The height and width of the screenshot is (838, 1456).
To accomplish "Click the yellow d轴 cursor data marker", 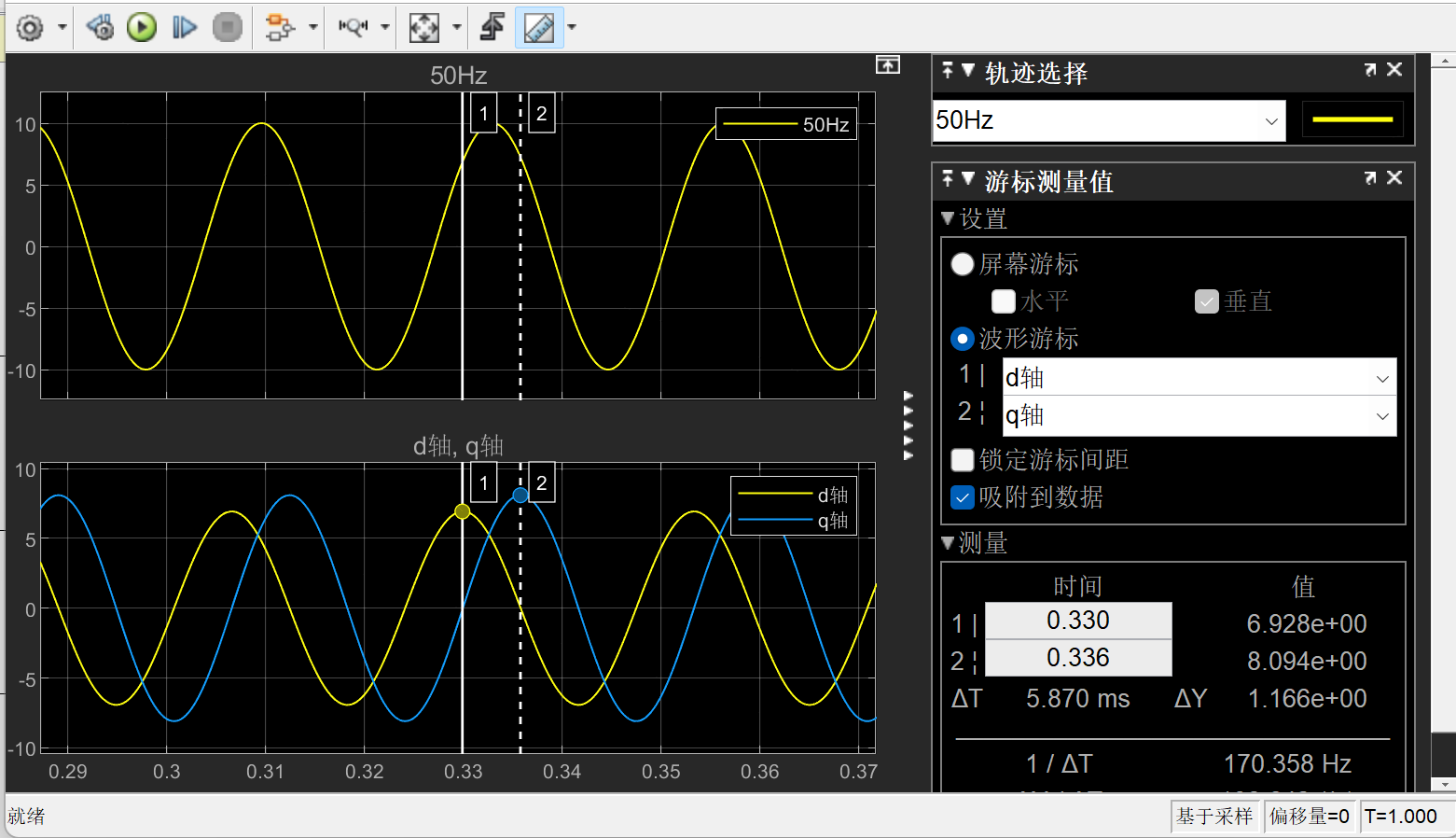I will tap(463, 511).
